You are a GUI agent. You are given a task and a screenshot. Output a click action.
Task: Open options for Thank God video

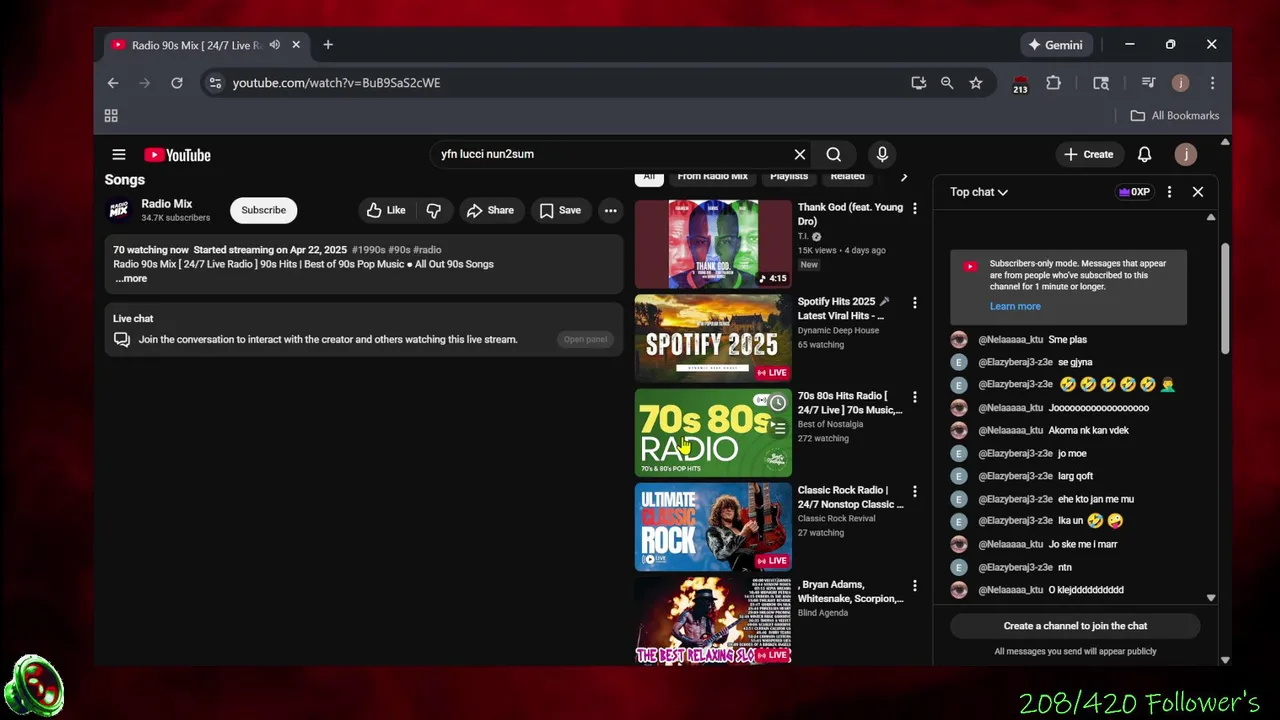914,209
